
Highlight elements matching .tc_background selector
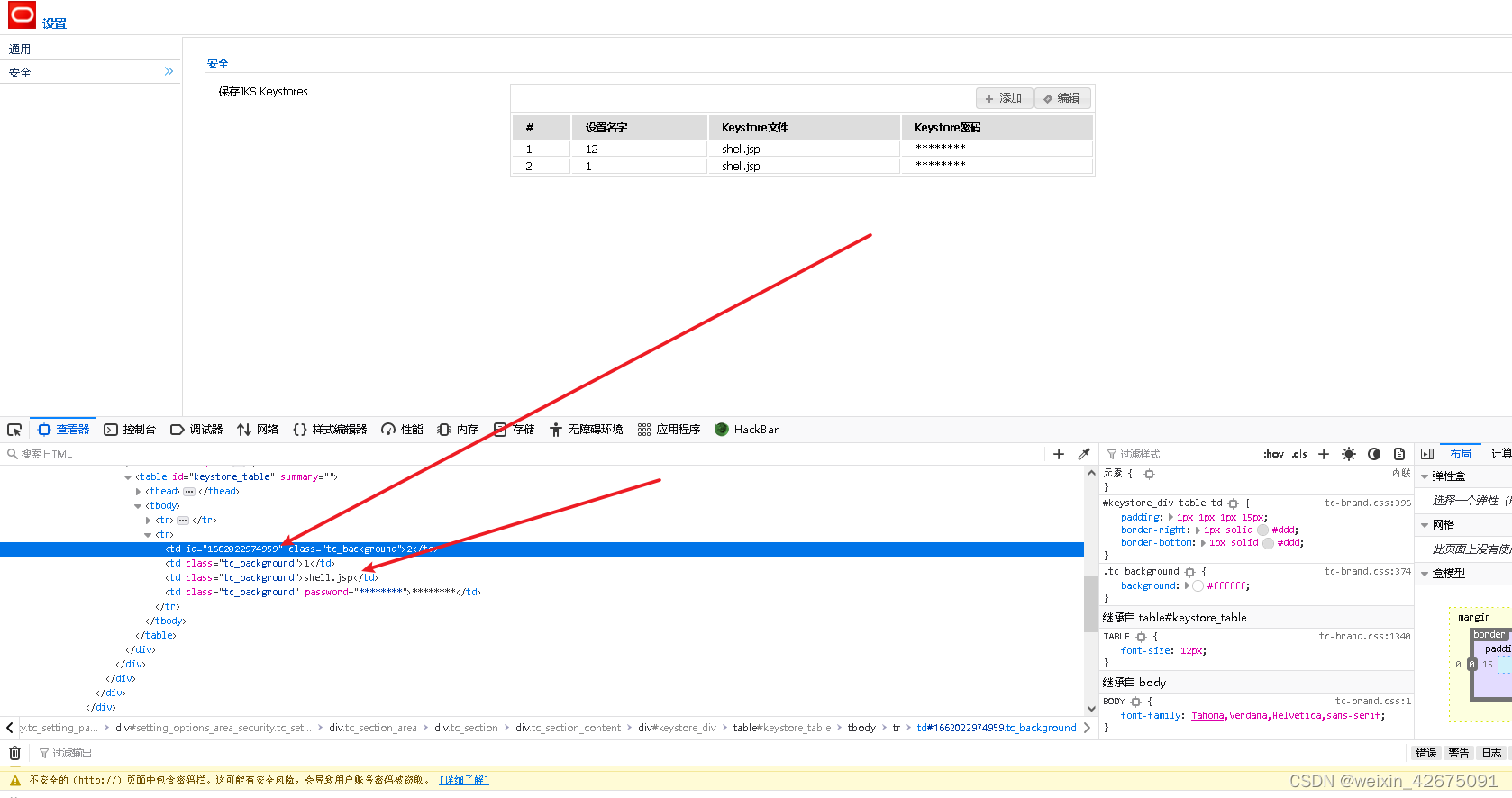tap(1189, 572)
